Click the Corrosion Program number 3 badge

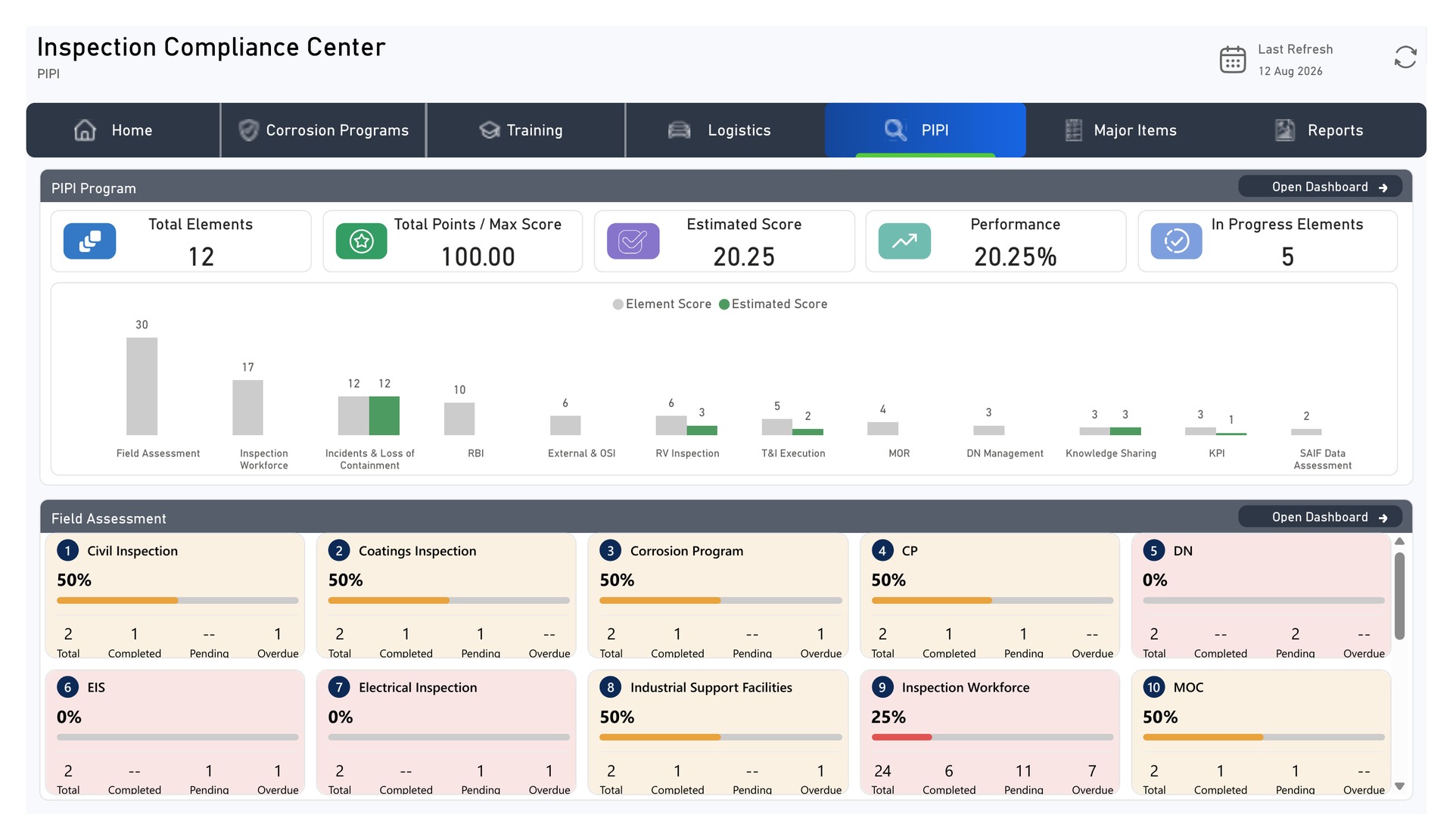pos(611,551)
